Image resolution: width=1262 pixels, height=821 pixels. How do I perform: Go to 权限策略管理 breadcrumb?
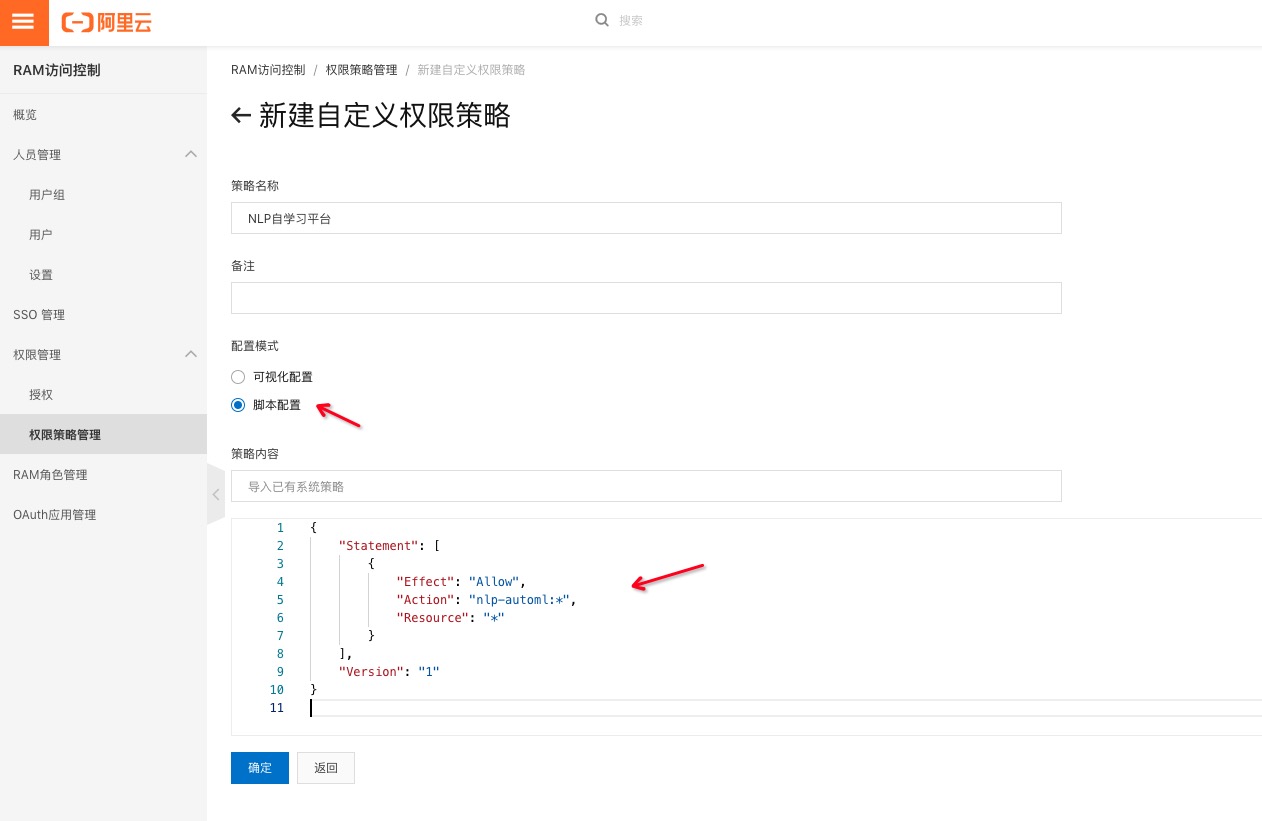(x=361, y=70)
